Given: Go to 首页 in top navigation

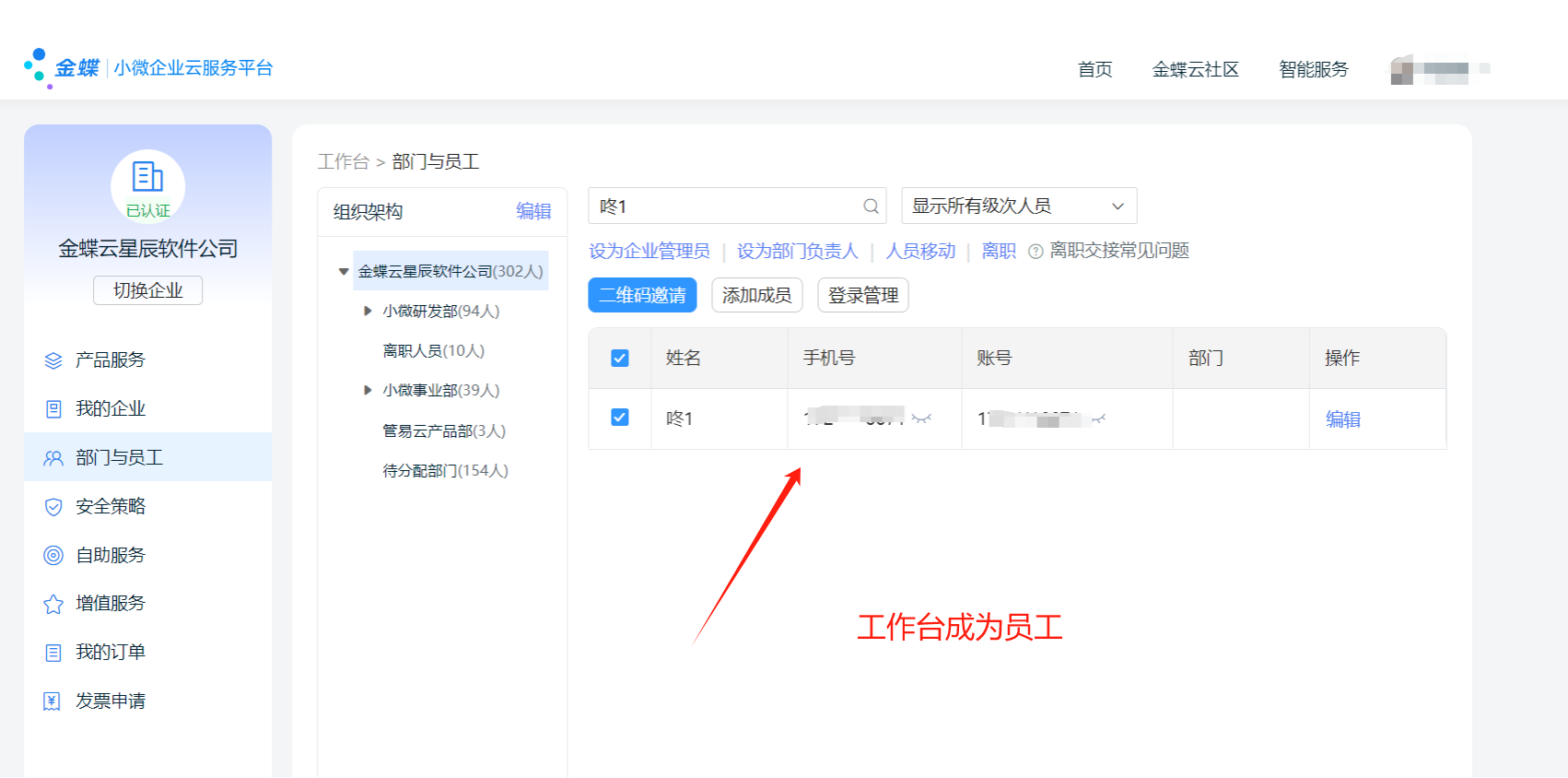Looking at the screenshot, I should pyautogui.click(x=1095, y=69).
